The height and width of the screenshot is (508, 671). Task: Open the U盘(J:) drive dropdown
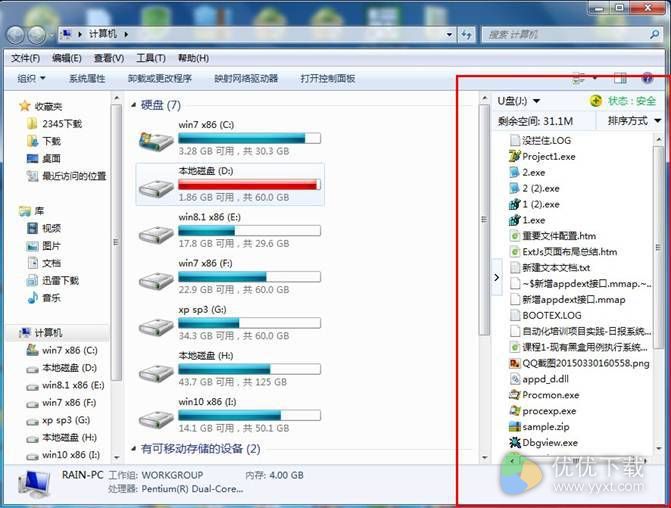[537, 101]
